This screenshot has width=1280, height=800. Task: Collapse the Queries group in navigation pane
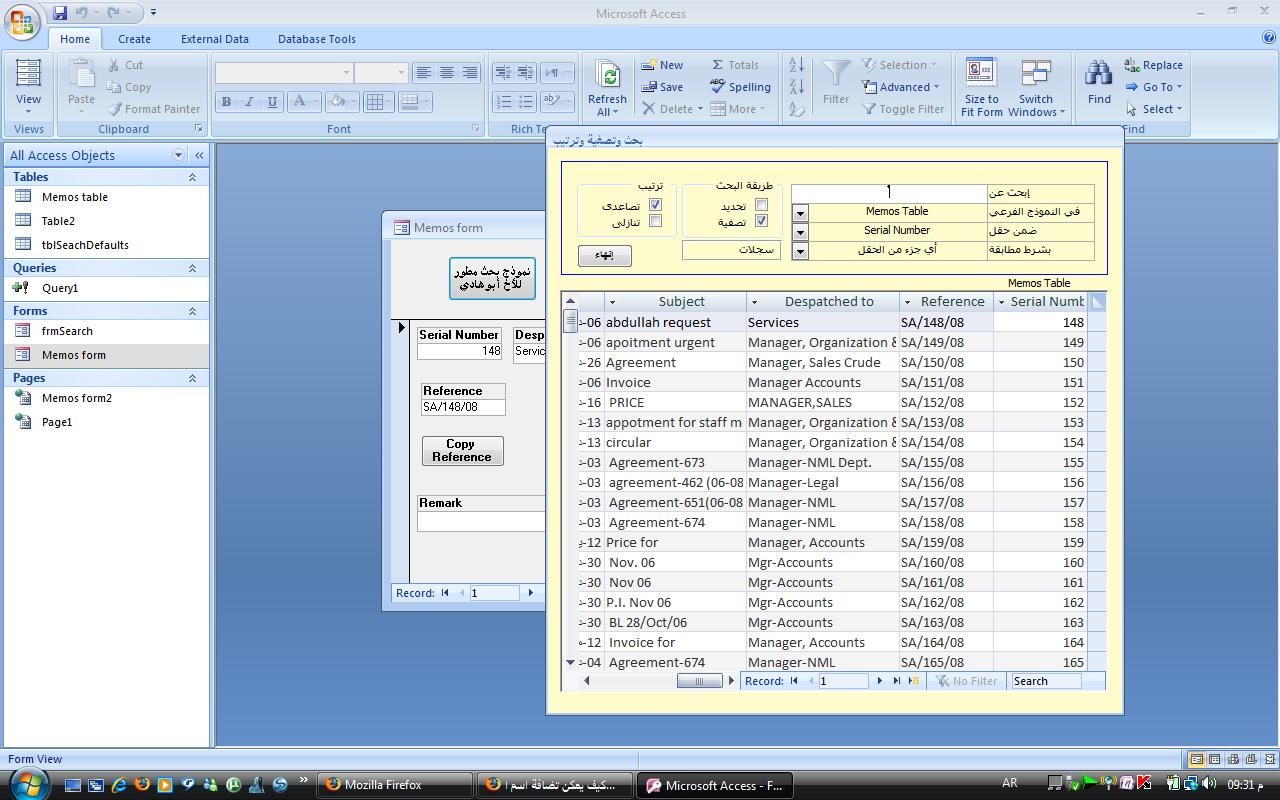point(192,268)
